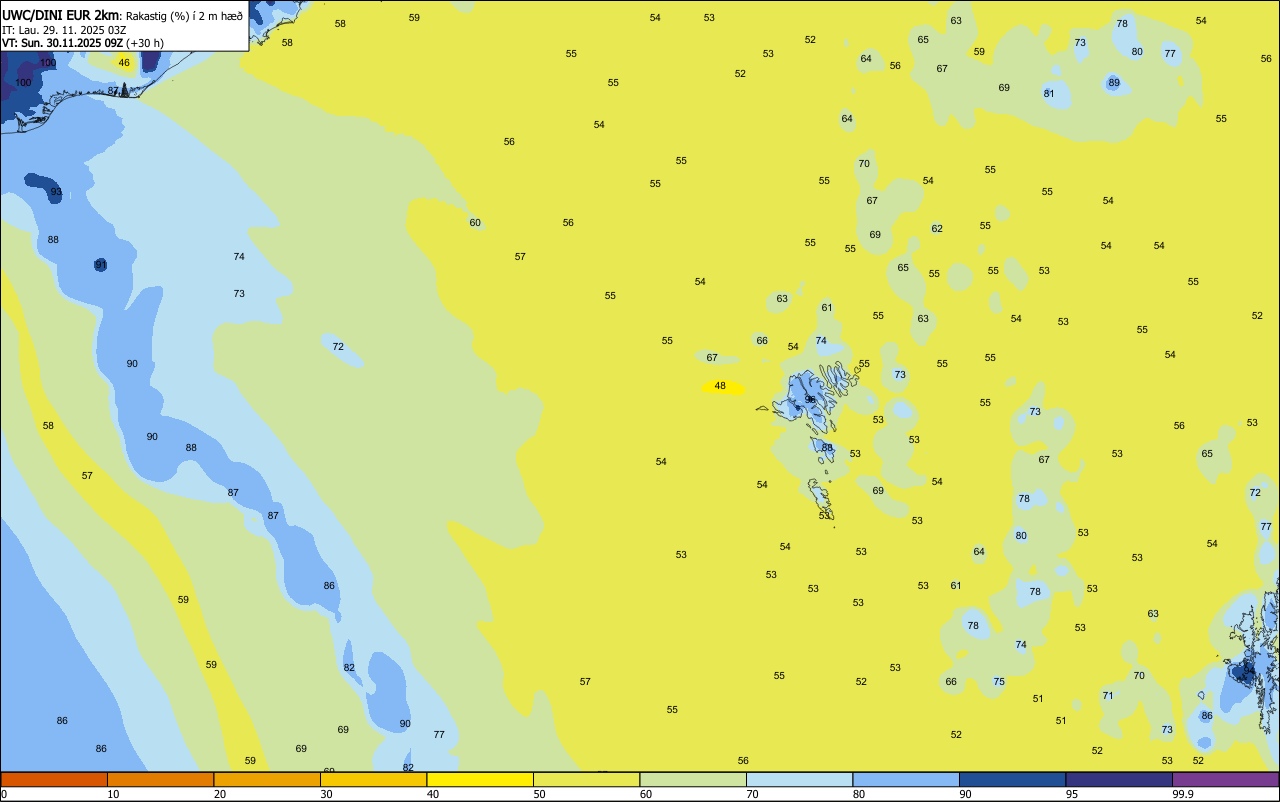The image size is (1280, 802).
Task: Click the 'IT: Lau. 29. 11. 2025 03Z' line
Action: (x=64, y=30)
